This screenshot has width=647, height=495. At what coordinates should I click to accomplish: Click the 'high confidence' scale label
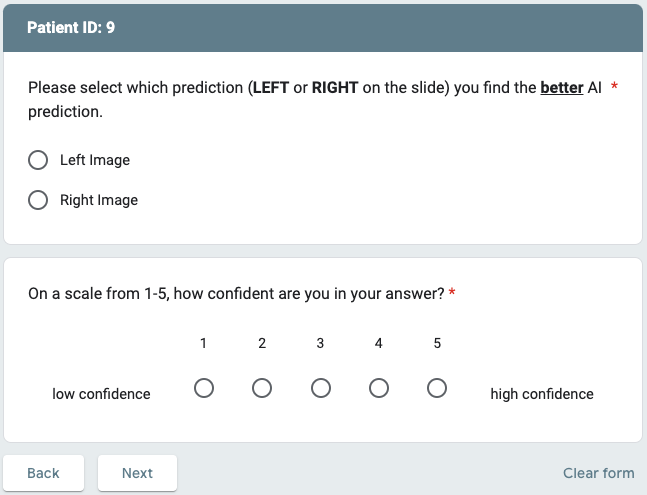(541, 394)
